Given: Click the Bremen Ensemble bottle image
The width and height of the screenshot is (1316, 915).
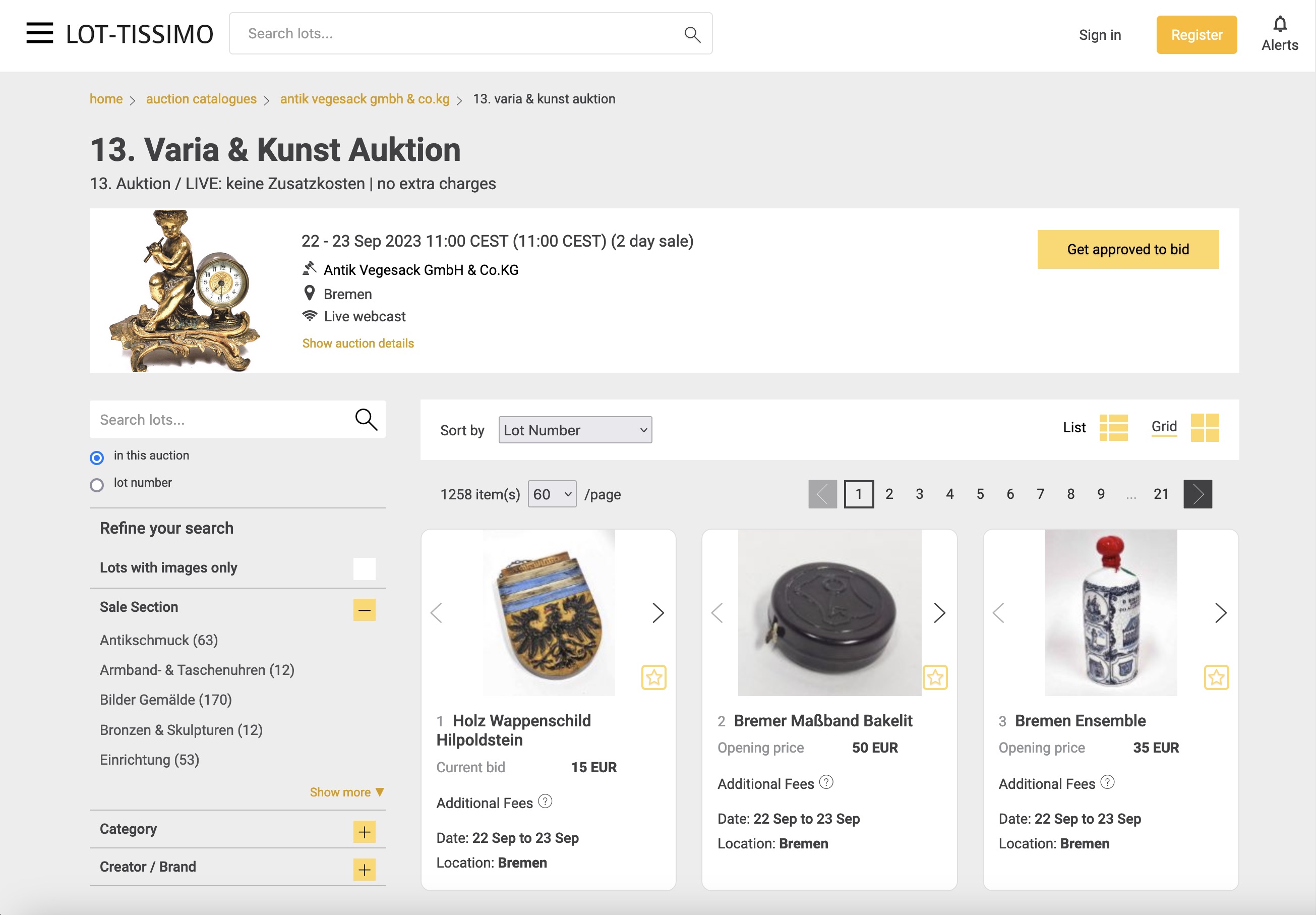Looking at the screenshot, I should [x=1110, y=612].
